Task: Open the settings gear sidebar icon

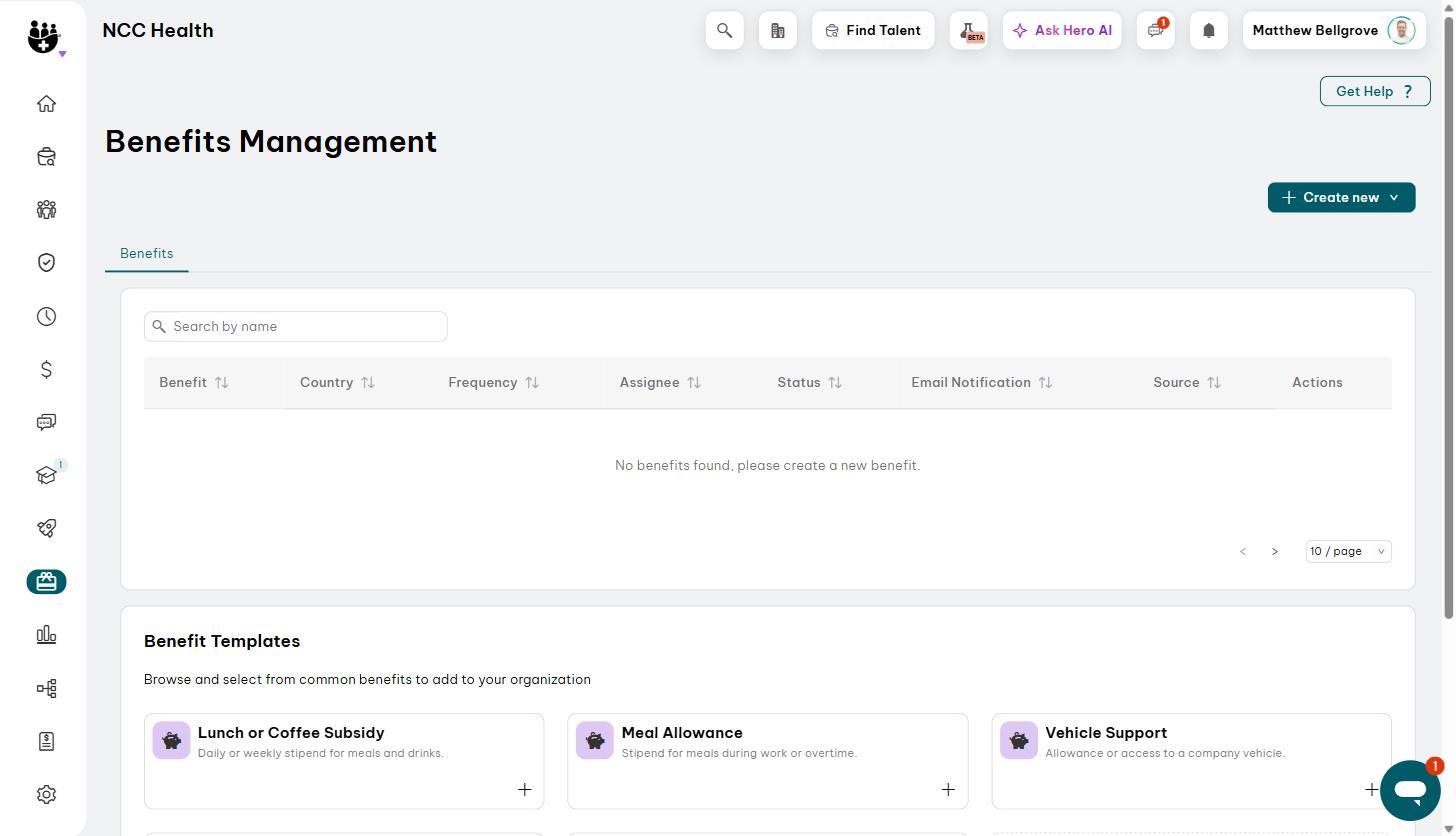Action: 46,795
